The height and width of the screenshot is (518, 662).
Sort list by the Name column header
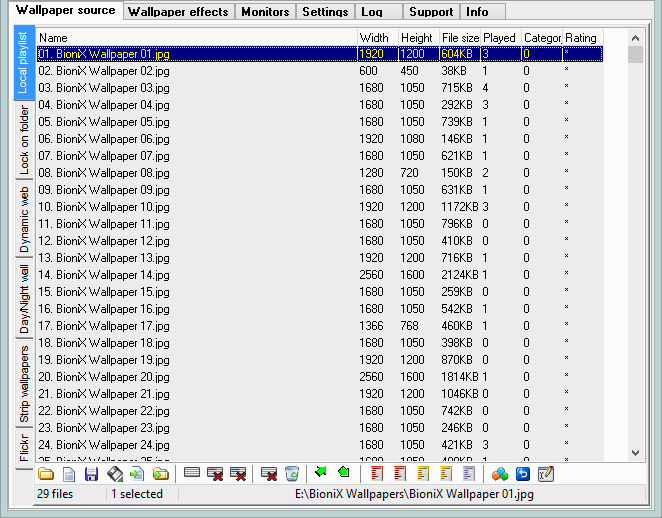point(197,38)
